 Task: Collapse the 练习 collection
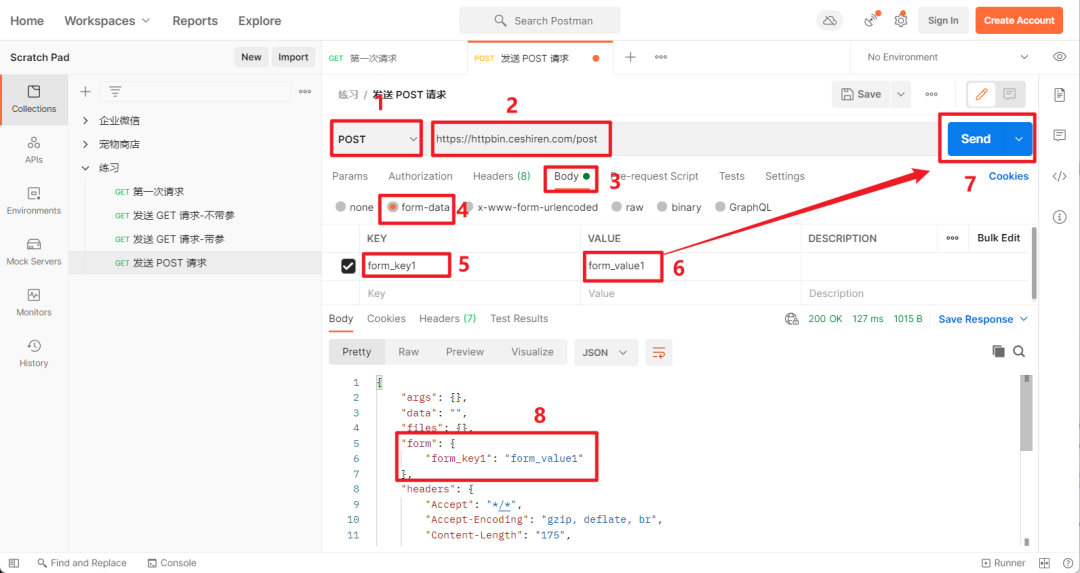click(x=85, y=167)
